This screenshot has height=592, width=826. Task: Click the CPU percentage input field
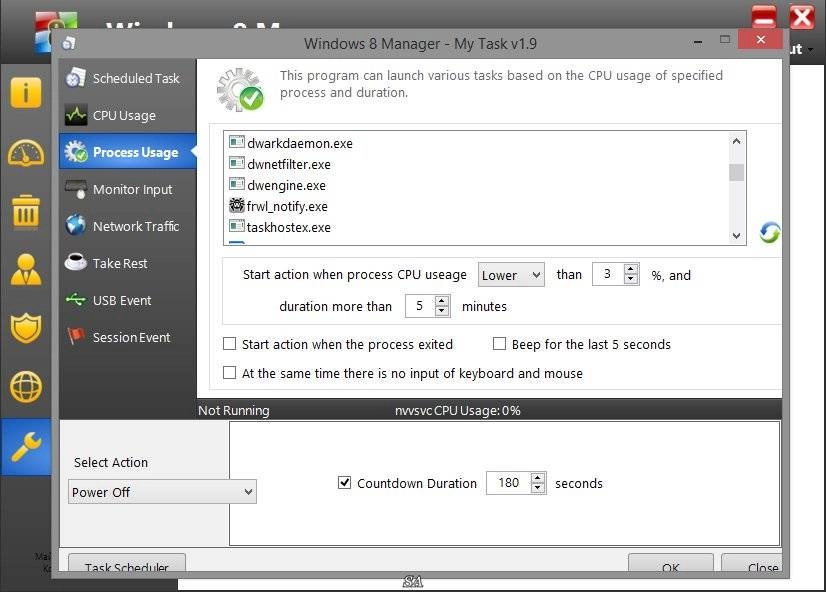coord(608,274)
